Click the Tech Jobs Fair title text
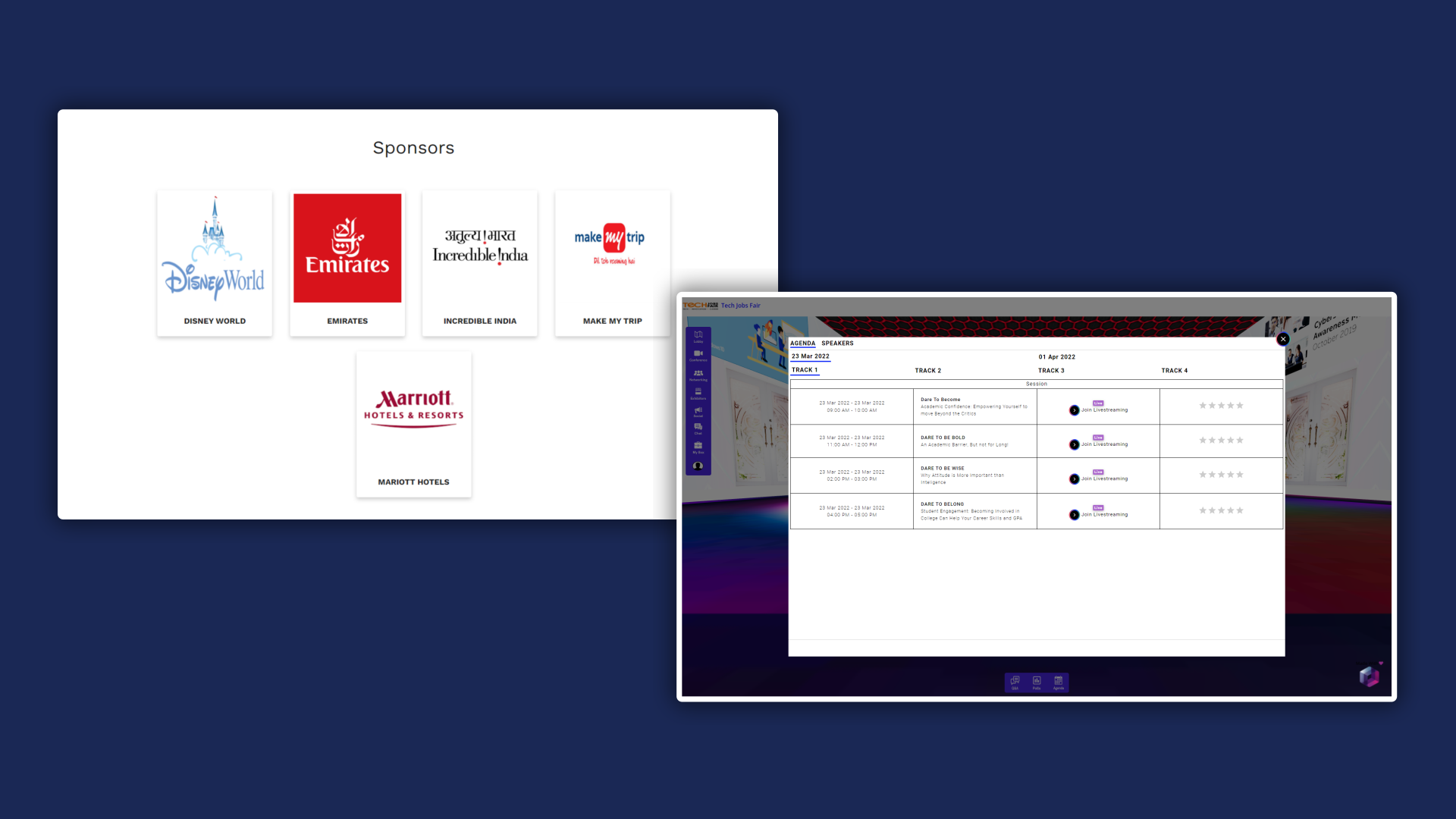Image resolution: width=1456 pixels, height=819 pixels. click(x=741, y=306)
